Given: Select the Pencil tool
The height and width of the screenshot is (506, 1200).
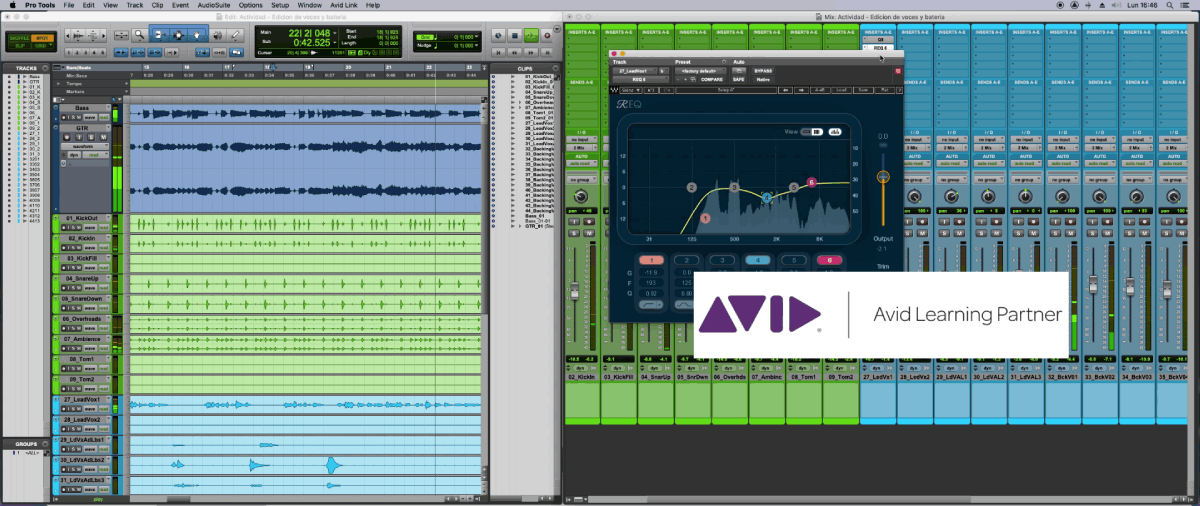Looking at the screenshot, I should (235, 35).
